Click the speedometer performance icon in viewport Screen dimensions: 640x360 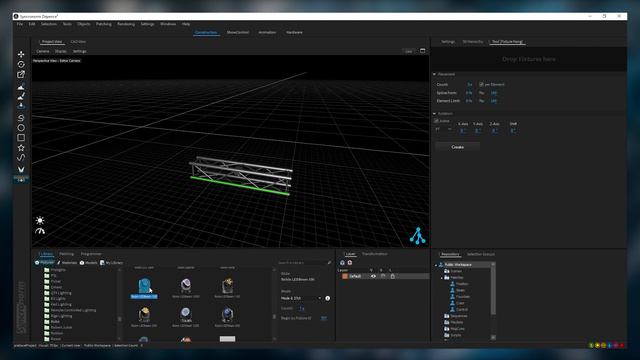[40, 231]
